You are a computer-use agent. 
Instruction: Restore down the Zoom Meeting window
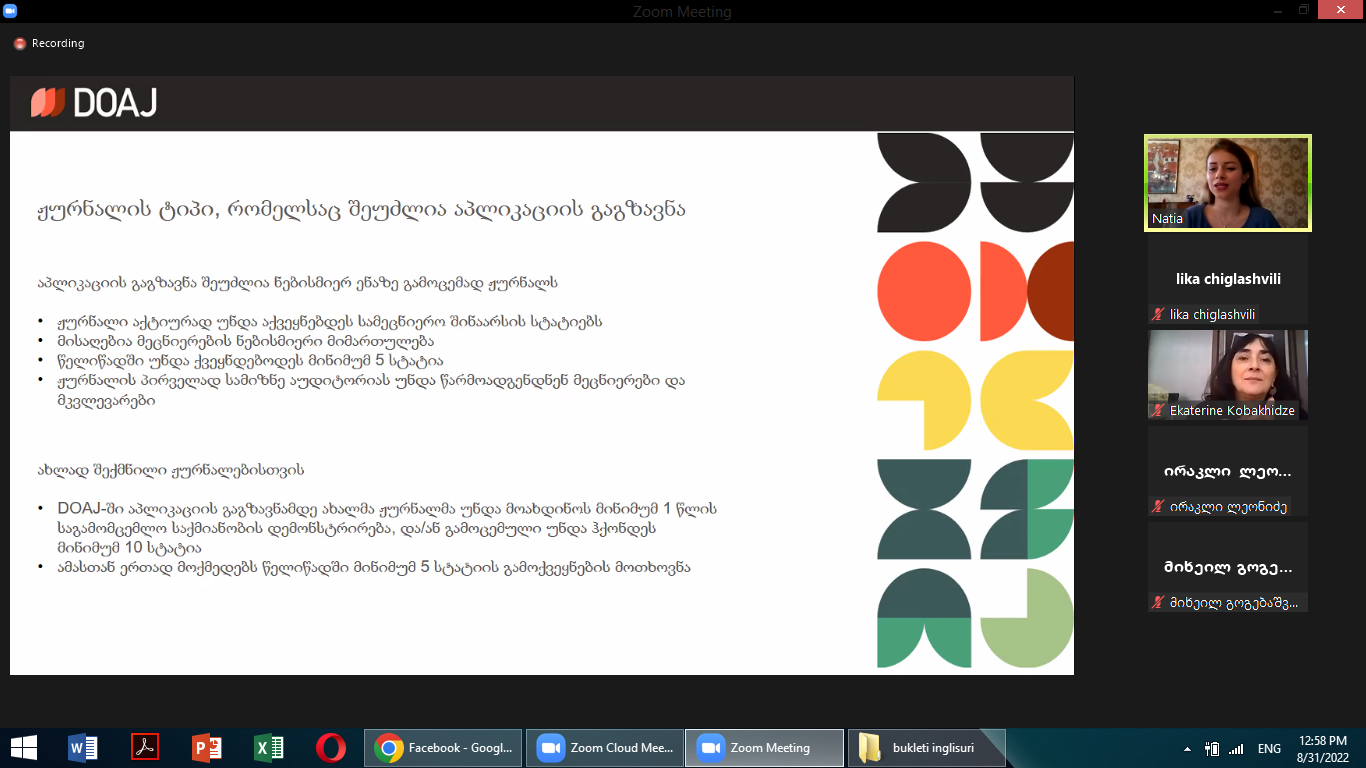coord(1303,9)
